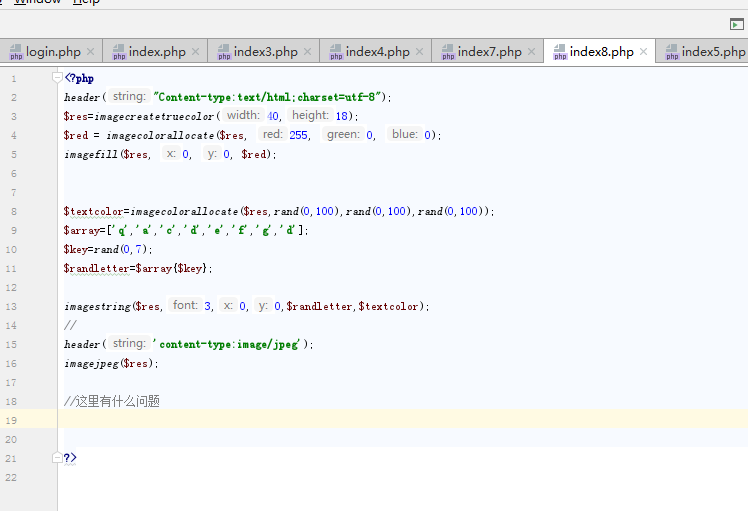748x511 pixels.
Task: Open the index3.php editor tab
Action: click(263, 52)
